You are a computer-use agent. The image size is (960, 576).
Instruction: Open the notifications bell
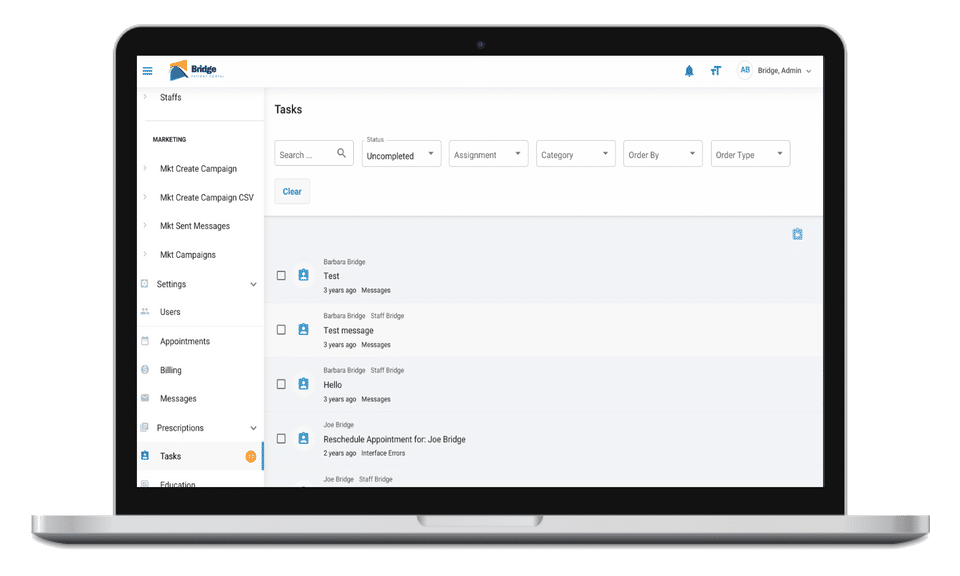[689, 71]
